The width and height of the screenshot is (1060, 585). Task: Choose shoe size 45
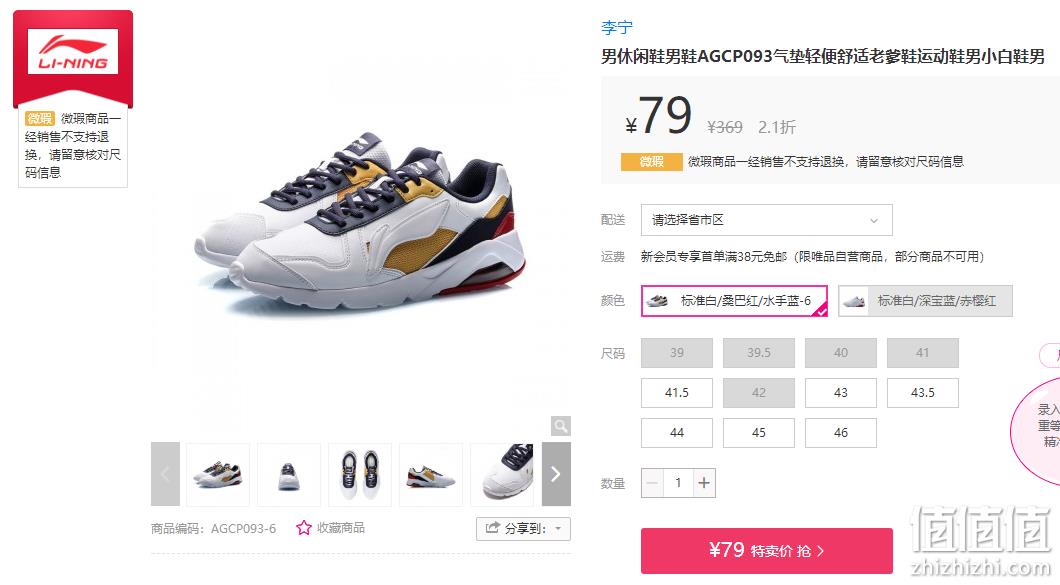758,433
